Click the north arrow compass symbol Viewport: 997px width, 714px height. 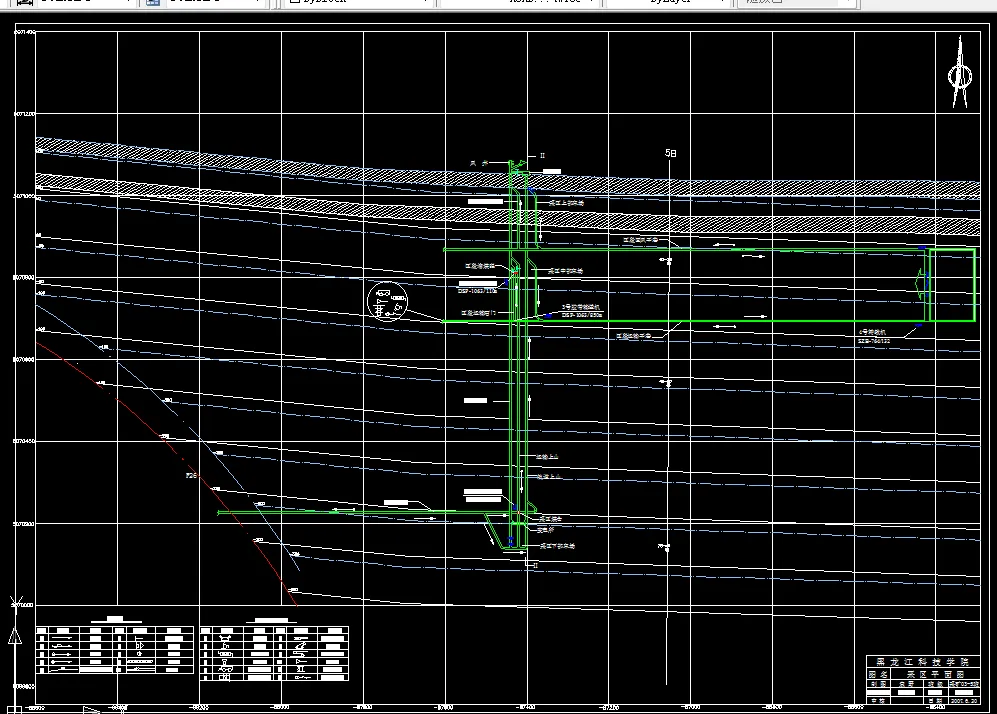point(959,73)
